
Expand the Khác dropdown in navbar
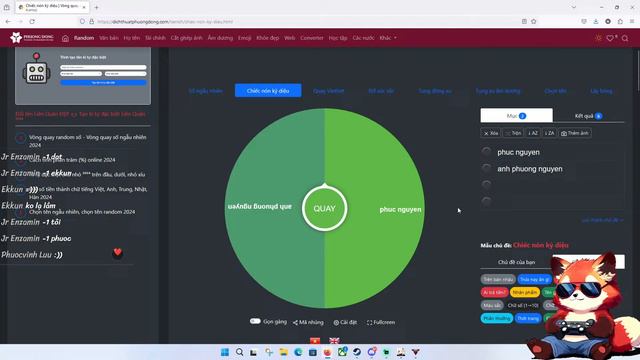(388, 38)
